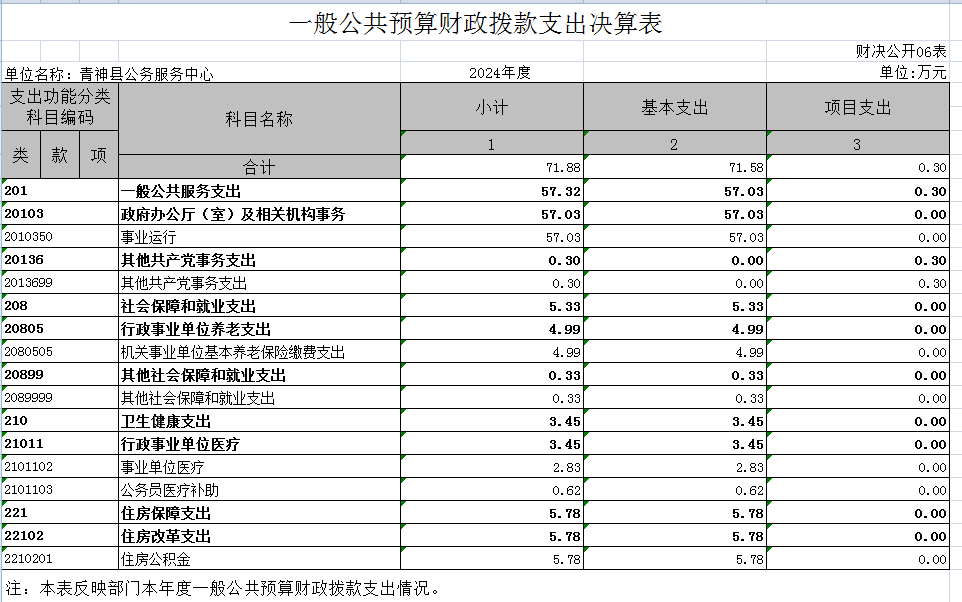Screen dimensions: 962x602
Task: Select the 科目名称 column header cell
Action: tap(259, 119)
